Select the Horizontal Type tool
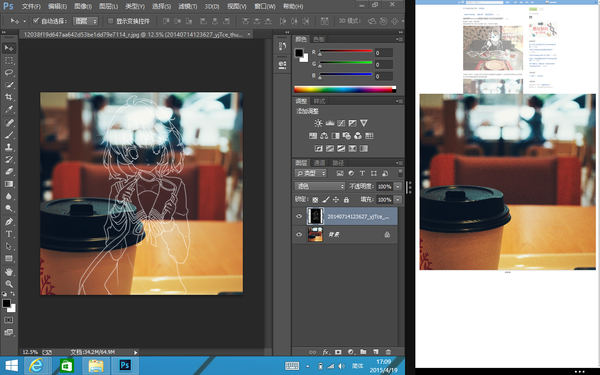 [9, 234]
